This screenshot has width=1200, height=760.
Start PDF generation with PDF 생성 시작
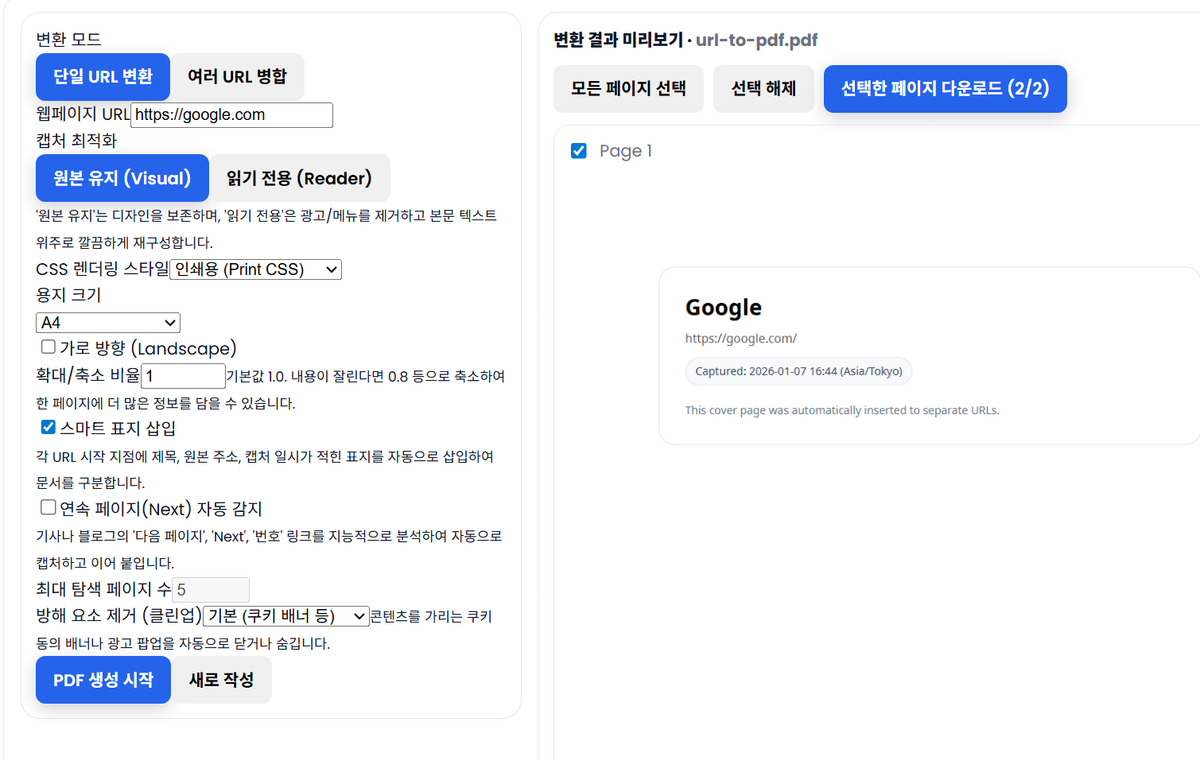[x=103, y=679]
